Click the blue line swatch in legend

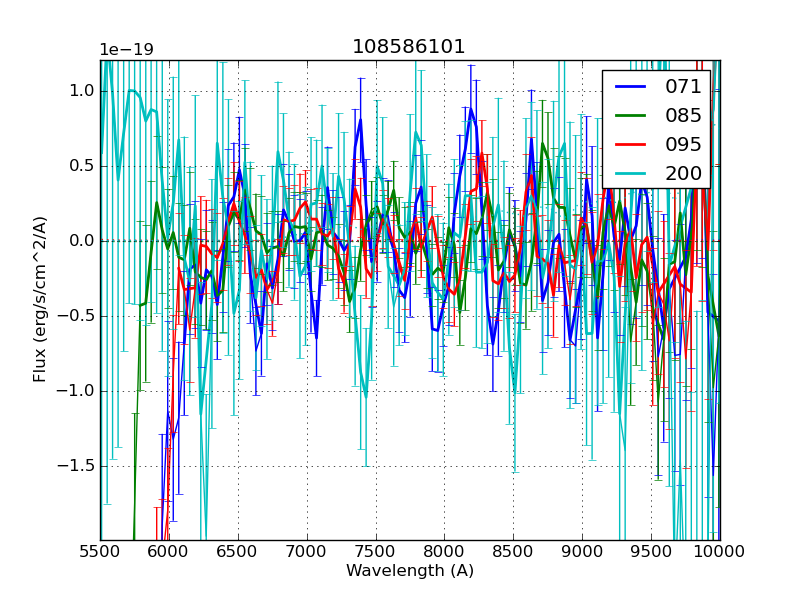click(x=630, y=87)
